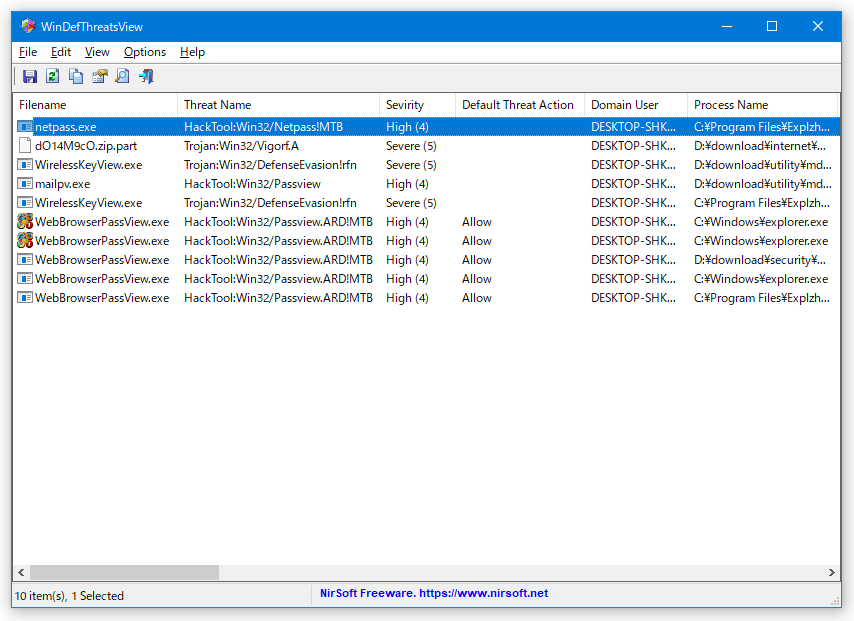Click the file icon beside netpass.exe
Image resolution: width=854 pixels, height=621 pixels.
(x=25, y=127)
